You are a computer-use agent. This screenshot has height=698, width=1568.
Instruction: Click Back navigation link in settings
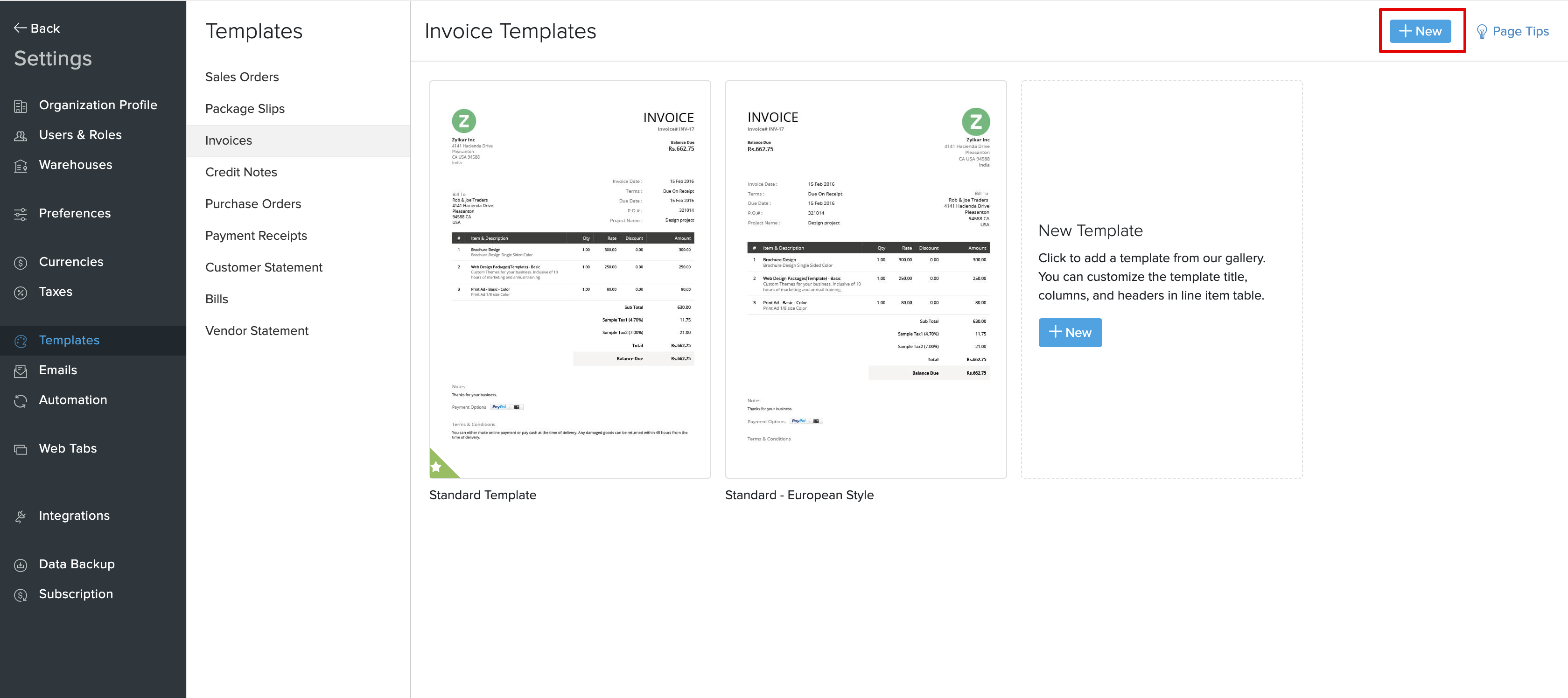(x=37, y=28)
